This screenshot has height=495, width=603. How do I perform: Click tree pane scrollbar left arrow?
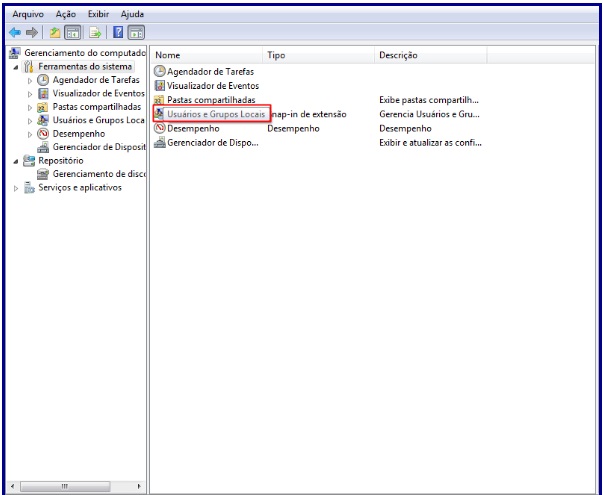point(13,486)
